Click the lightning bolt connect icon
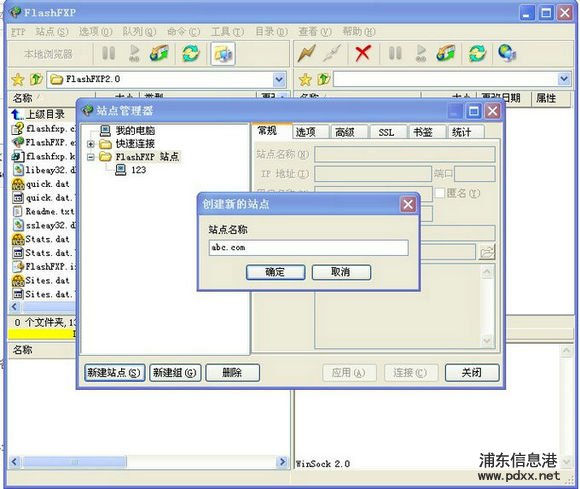The image size is (580, 489). (306, 54)
